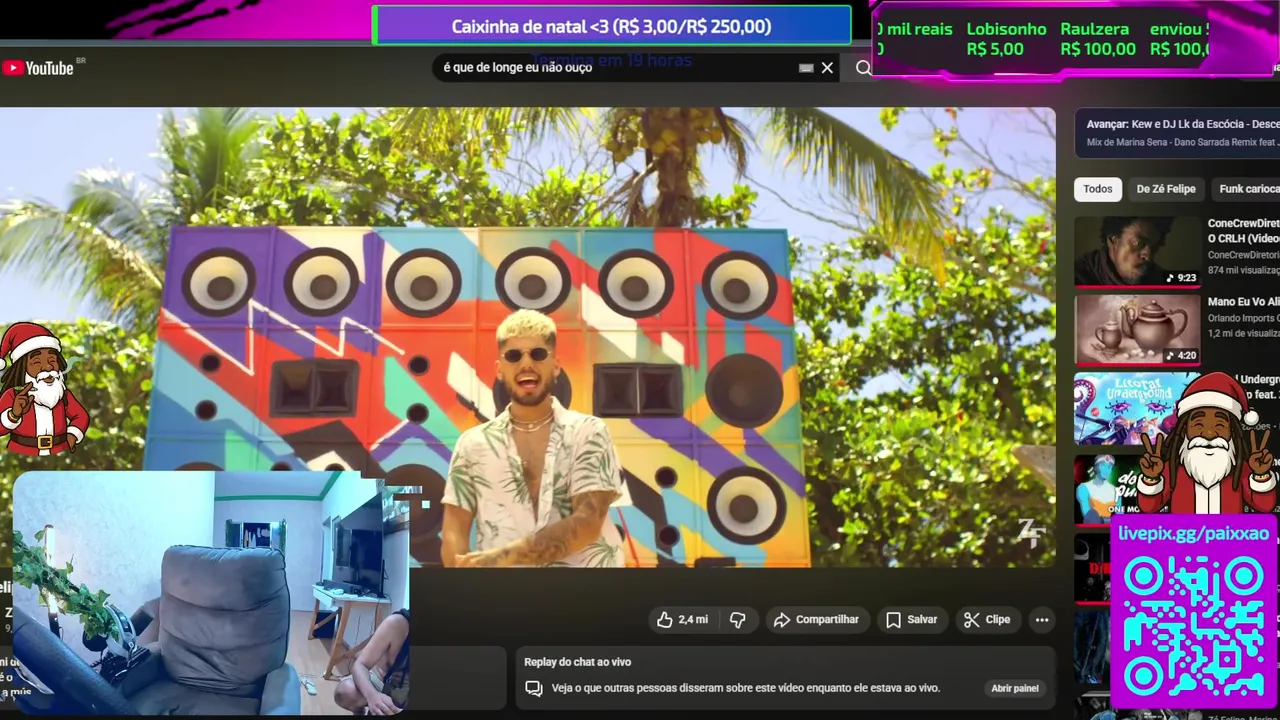Like the video (2,4 mi)
Viewport: 1280px width, 720px height.
[x=682, y=620]
